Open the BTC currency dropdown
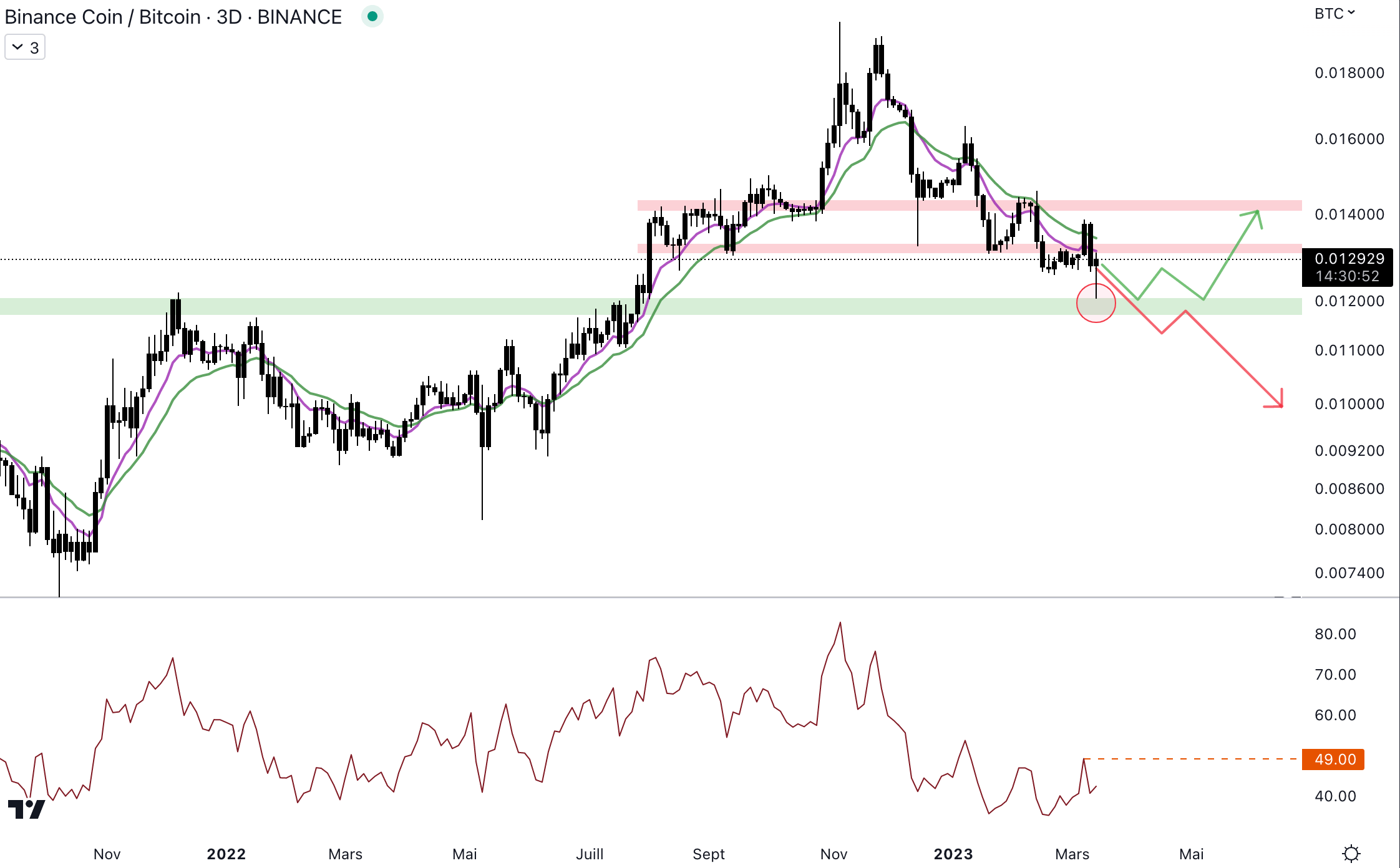The image size is (1400, 868). 1334,14
